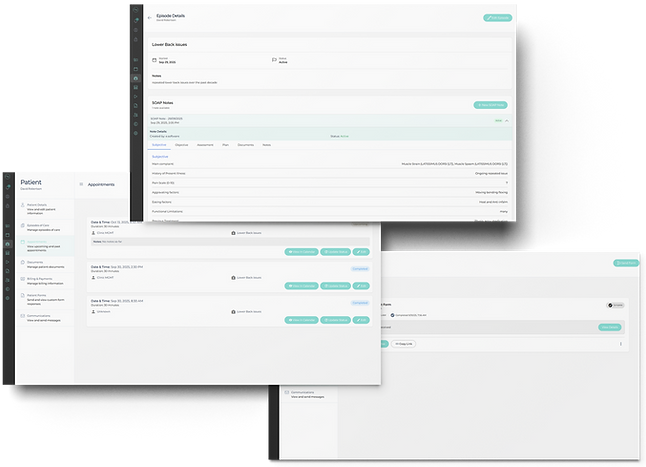Viewport: 646px width, 467px height.
Task: Click the Billing & Payments card icon
Action: point(23,279)
